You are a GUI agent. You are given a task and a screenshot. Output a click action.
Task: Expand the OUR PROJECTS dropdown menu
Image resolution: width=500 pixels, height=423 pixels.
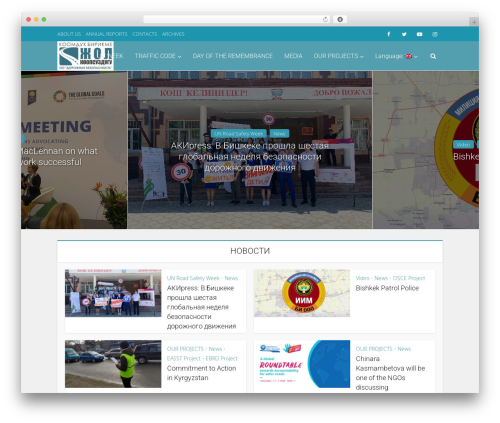click(338, 56)
